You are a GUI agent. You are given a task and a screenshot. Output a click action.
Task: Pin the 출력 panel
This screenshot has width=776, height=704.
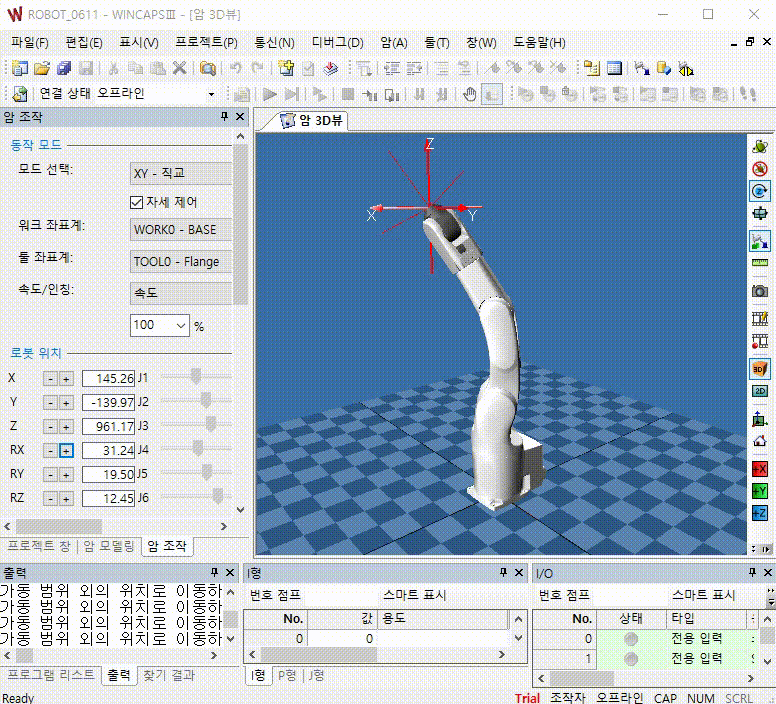214,572
